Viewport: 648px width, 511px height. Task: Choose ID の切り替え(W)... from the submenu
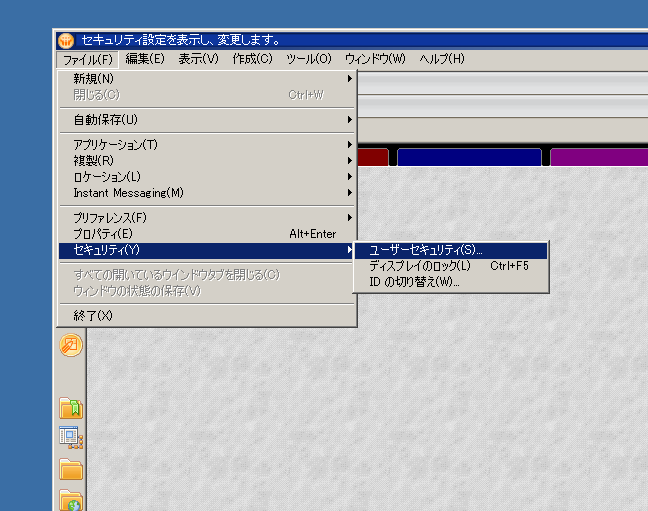coord(451,282)
